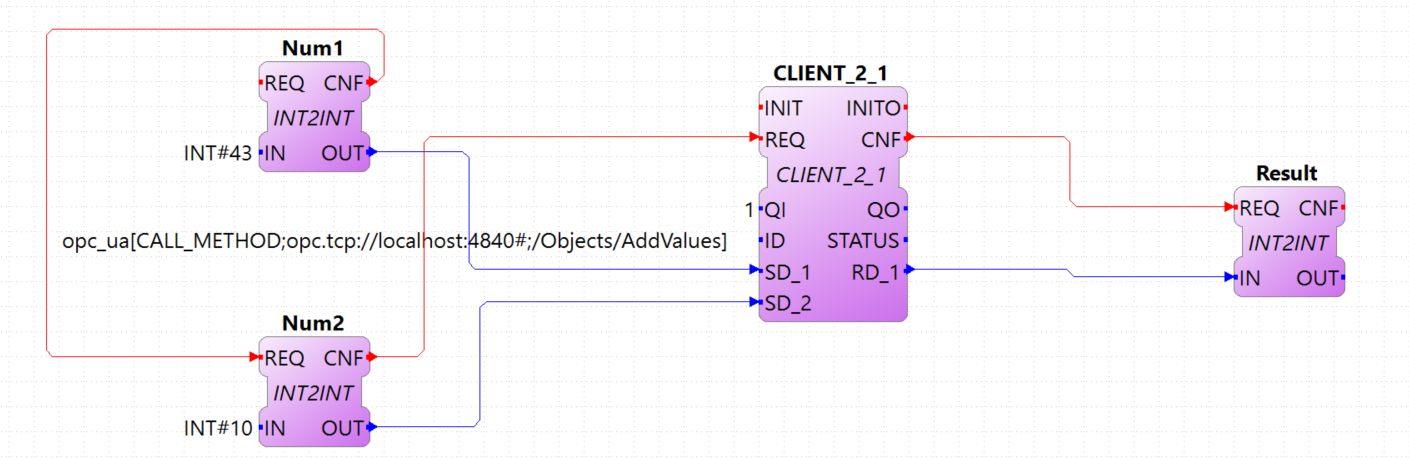Click the REQ event input of Result
1409x458 pixels.
(x=1259, y=208)
